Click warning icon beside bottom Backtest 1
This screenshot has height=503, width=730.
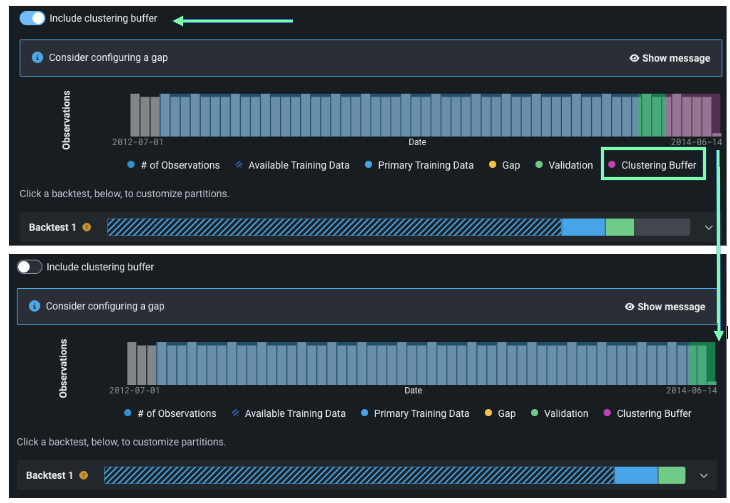(84, 476)
